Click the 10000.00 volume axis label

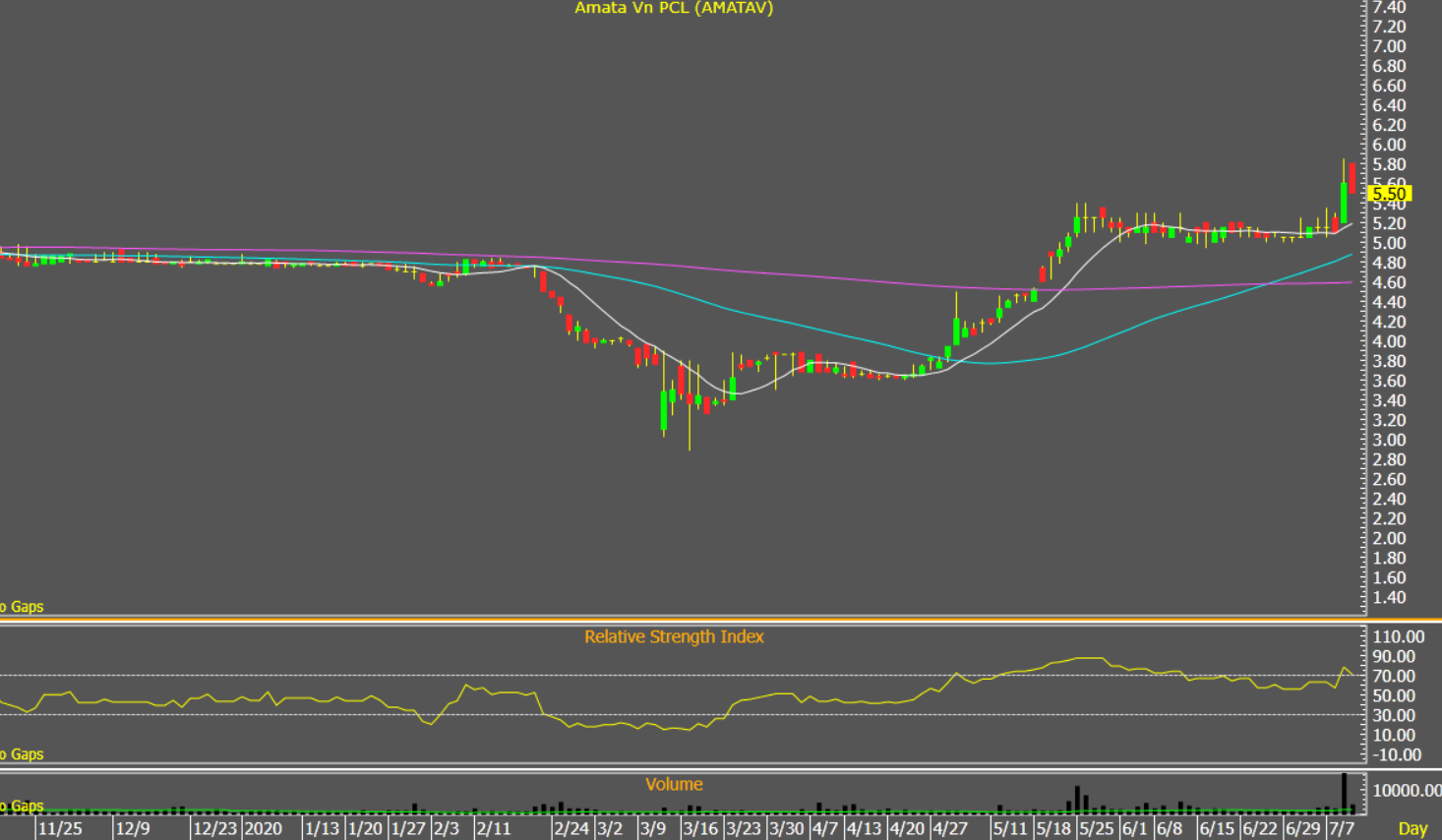[1407, 790]
